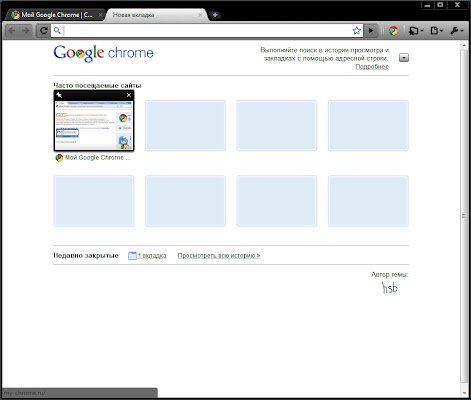Pin the Мой Google Chrome thumbnail

[59, 95]
